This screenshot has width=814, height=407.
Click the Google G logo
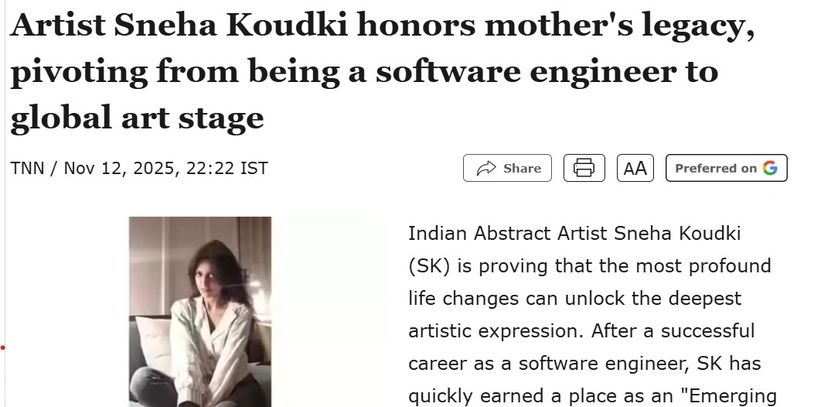click(769, 168)
